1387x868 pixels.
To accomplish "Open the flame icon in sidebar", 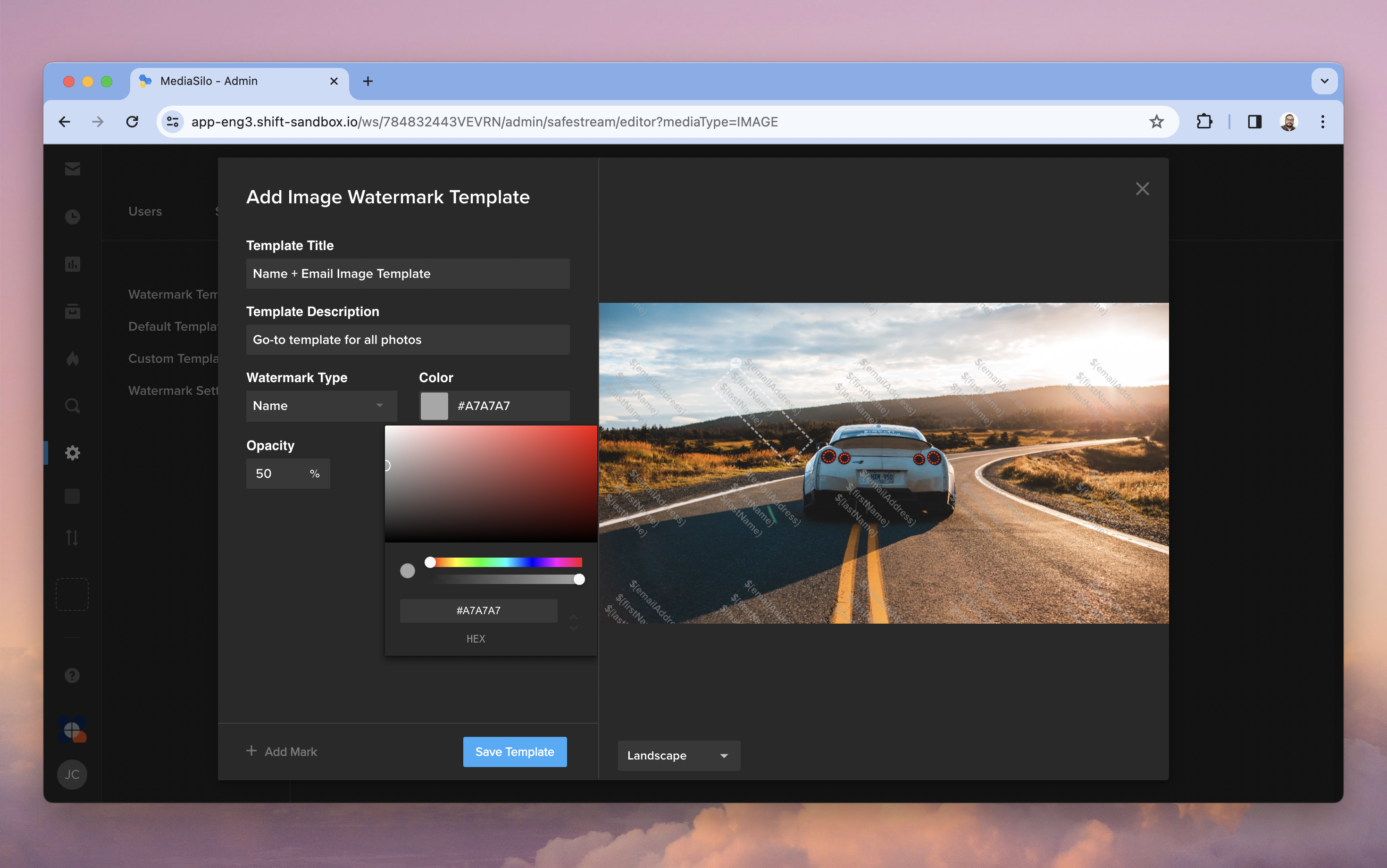I will coord(72,359).
